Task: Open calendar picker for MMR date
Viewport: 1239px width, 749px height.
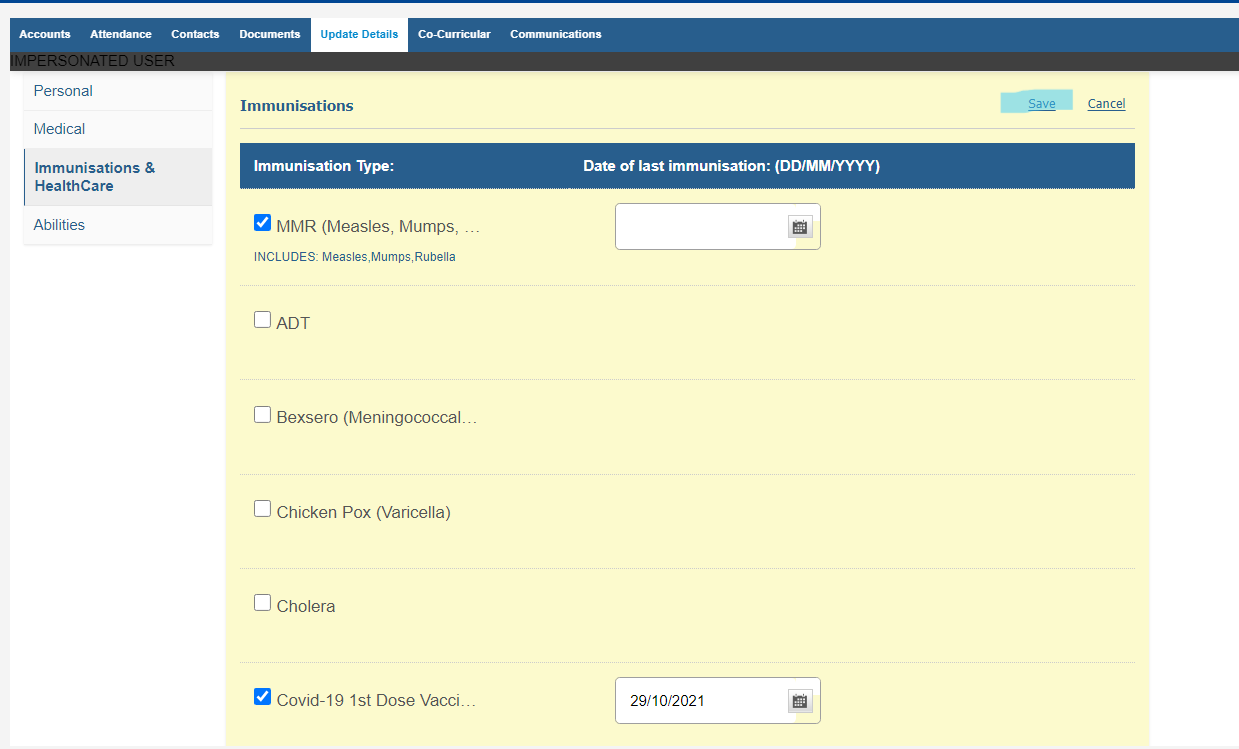Action: 800,227
